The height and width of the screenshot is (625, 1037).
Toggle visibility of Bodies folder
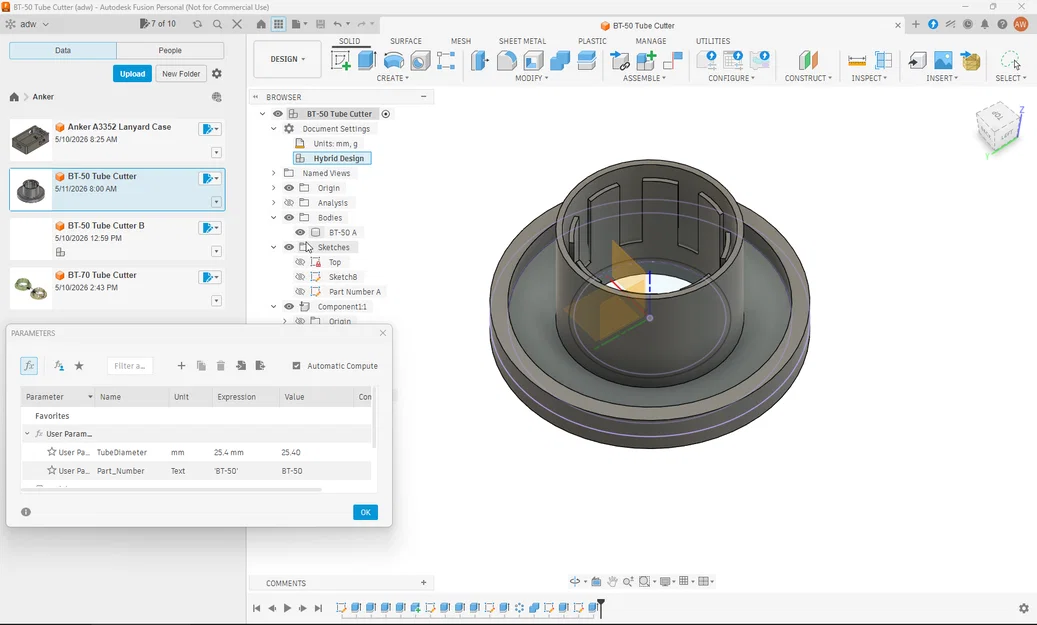click(289, 218)
